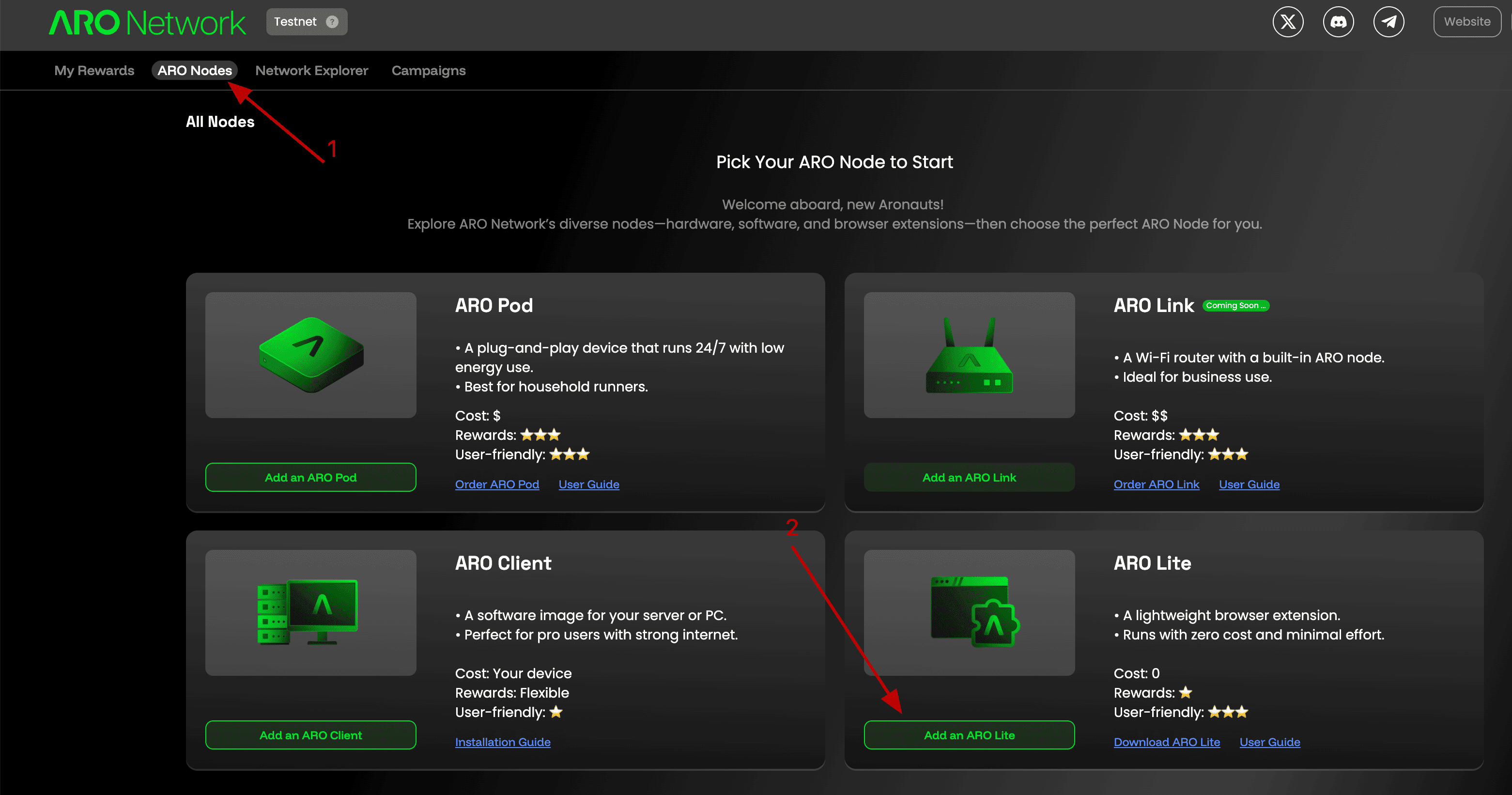This screenshot has width=1512, height=795.
Task: Open the Telegram channel icon
Action: click(1389, 22)
